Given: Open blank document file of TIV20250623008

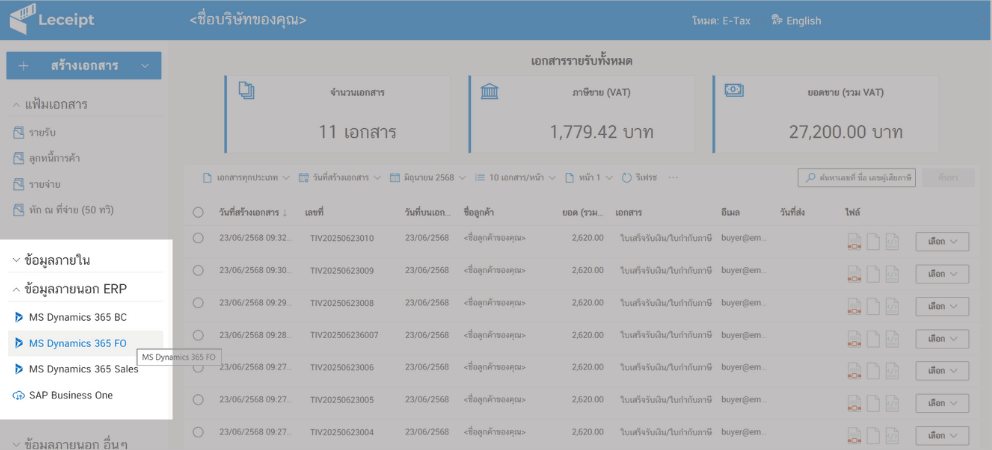Looking at the screenshot, I should click(x=873, y=306).
